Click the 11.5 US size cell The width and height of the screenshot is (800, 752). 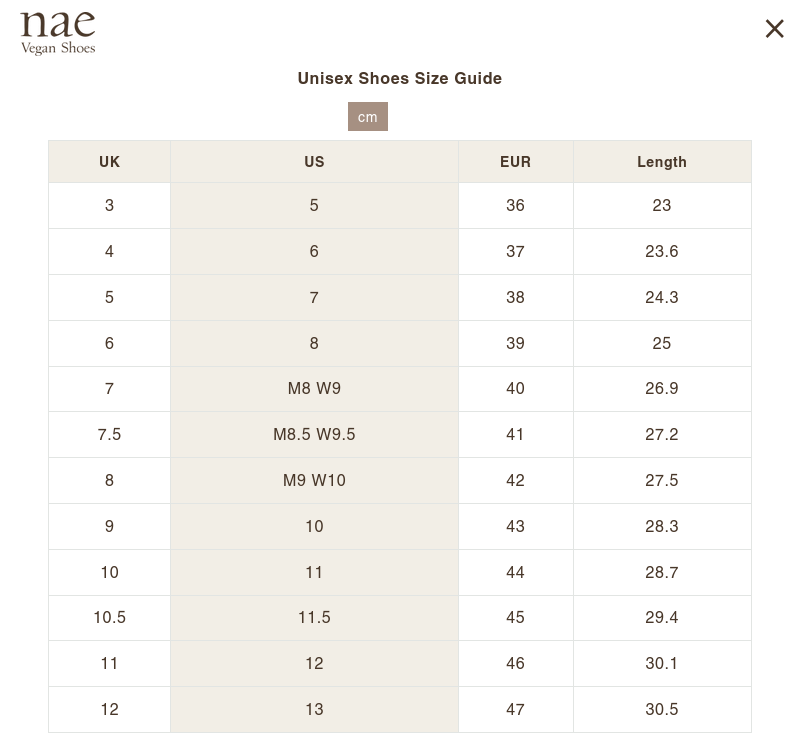pos(314,617)
